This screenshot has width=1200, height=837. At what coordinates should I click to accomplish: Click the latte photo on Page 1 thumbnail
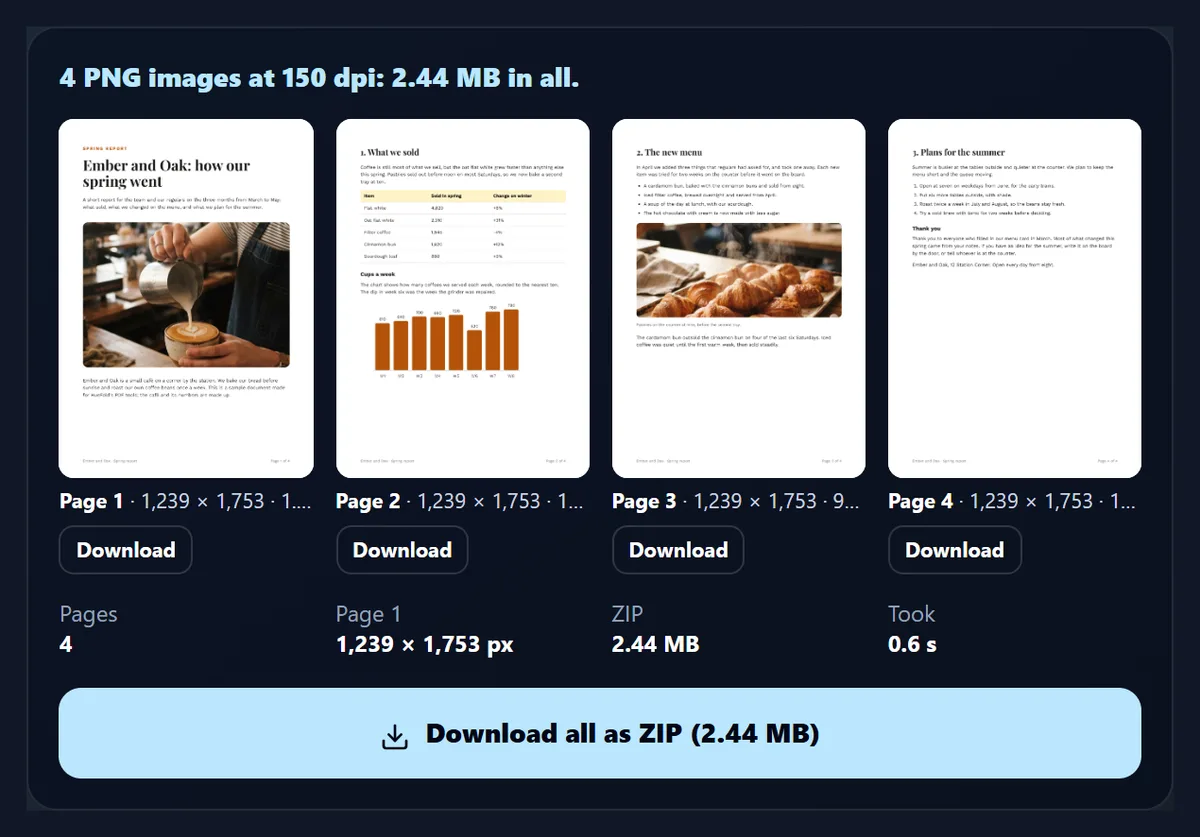point(186,295)
